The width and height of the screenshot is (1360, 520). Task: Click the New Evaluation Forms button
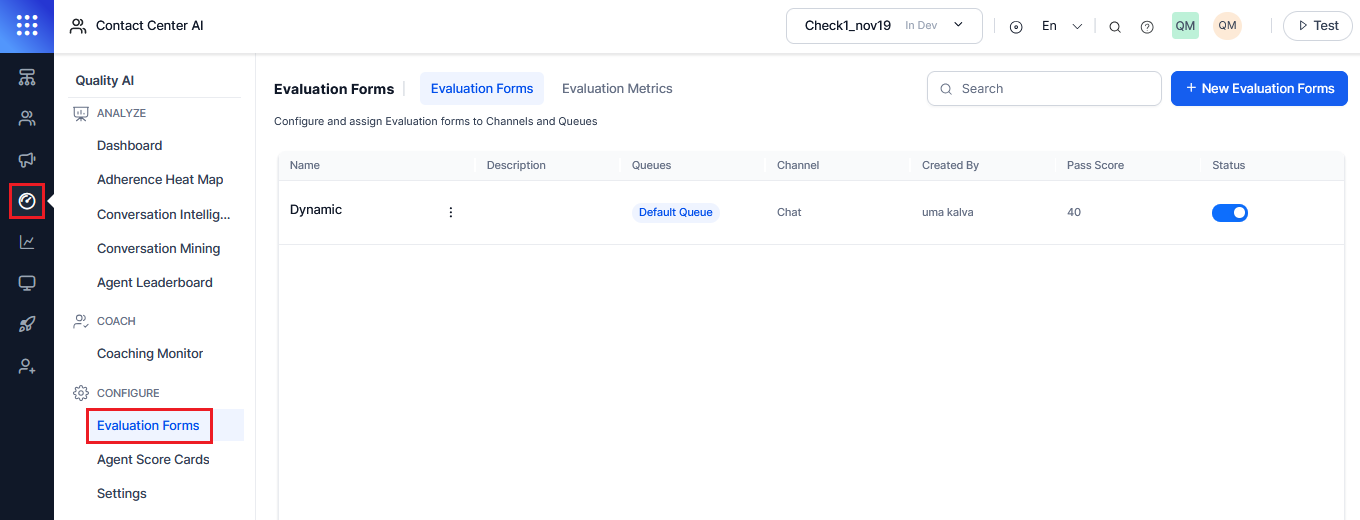[x=1259, y=89]
